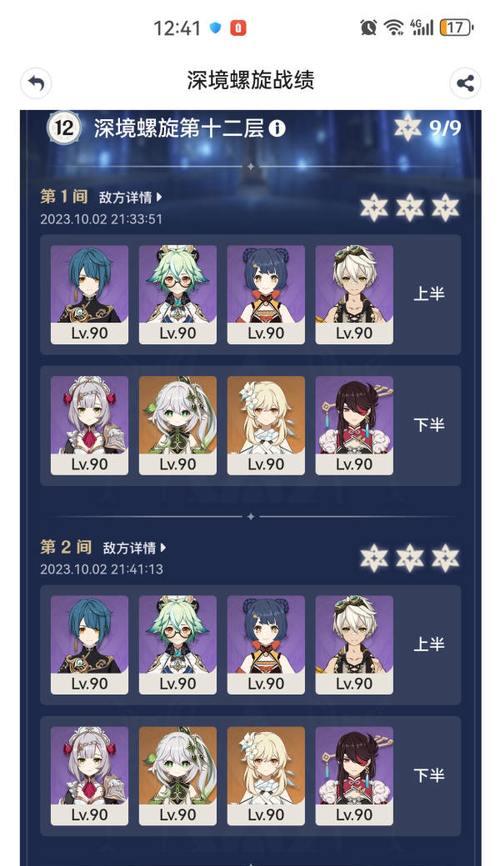The width and height of the screenshot is (500, 866).
Task: Tap the 9/9 star total icon
Action: 408,128
